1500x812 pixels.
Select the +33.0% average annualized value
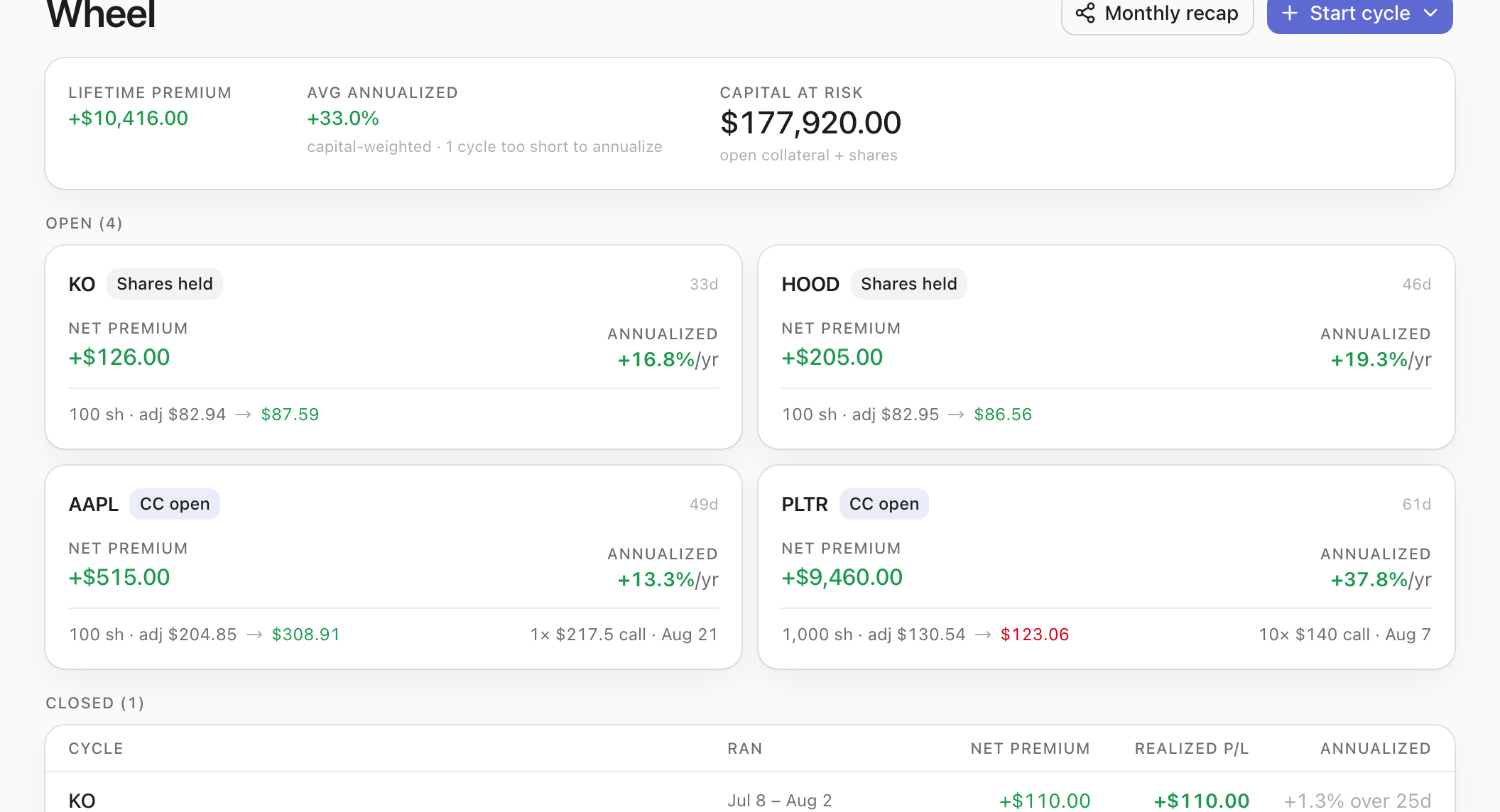pos(343,119)
